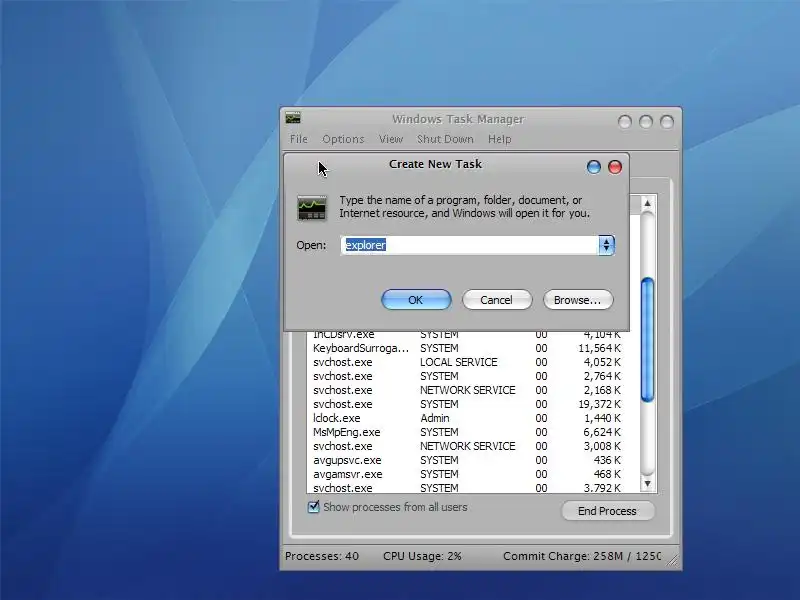Click Commit Charge in the status bar
The height and width of the screenshot is (600, 800).
[582, 556]
